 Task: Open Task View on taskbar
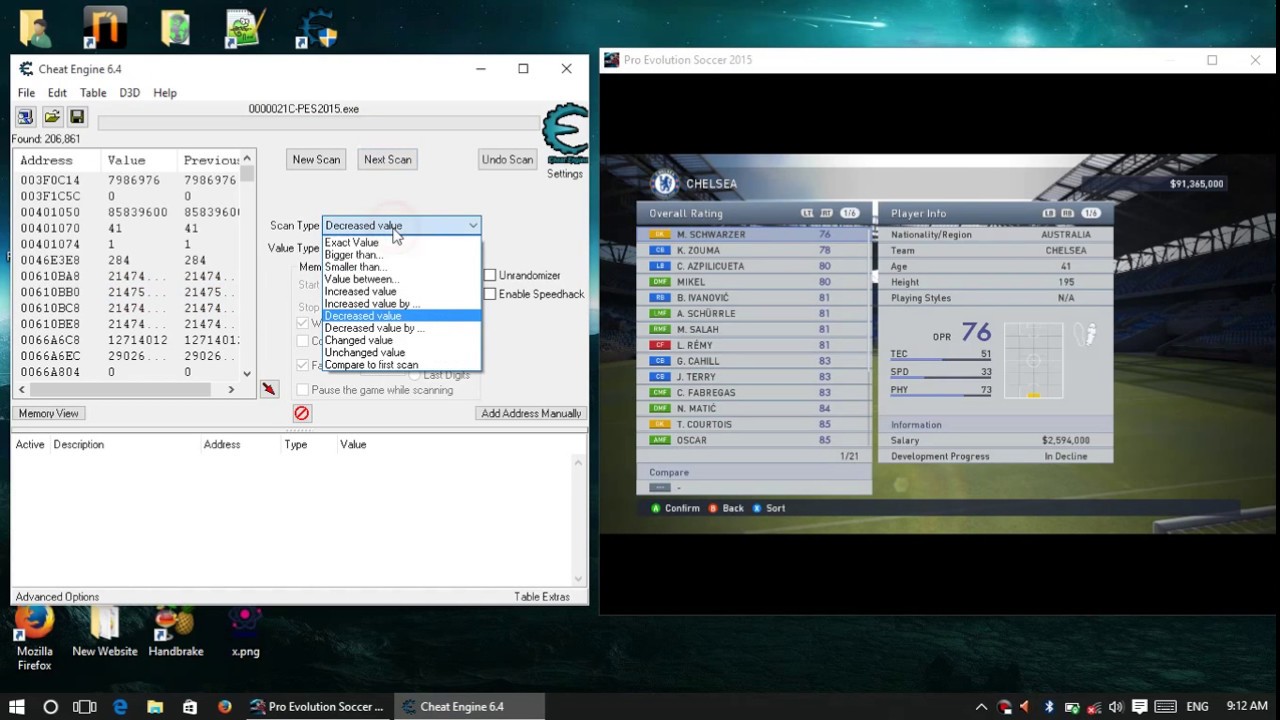(85, 706)
